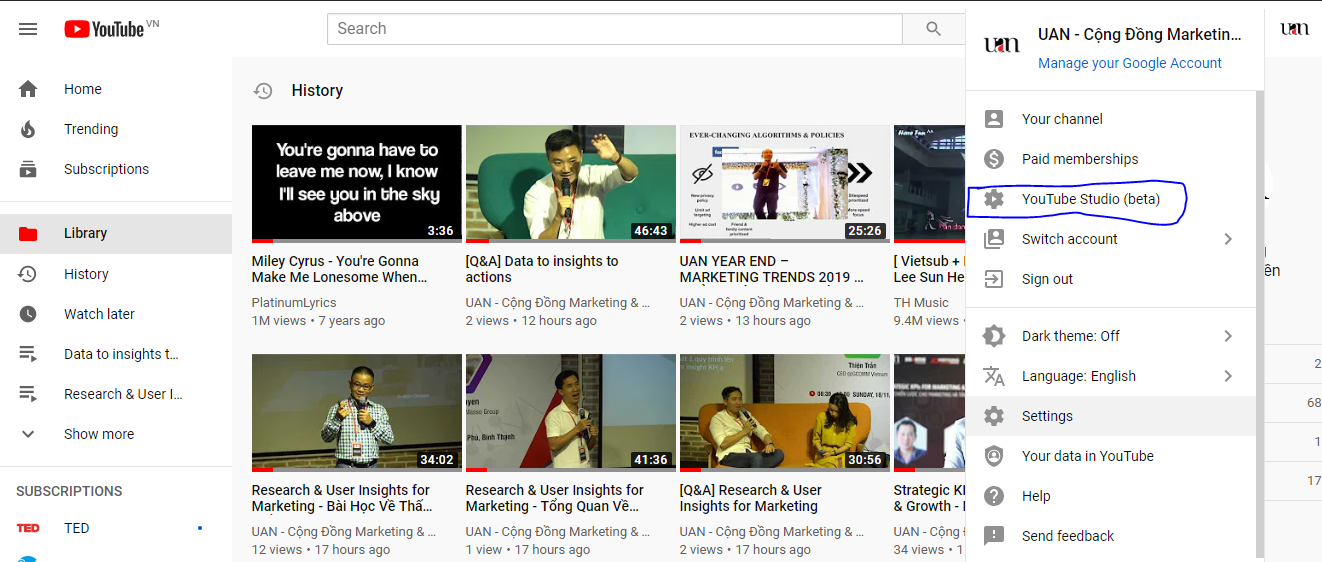Click the Sign out icon
This screenshot has height=562, width=1322.
click(x=994, y=279)
